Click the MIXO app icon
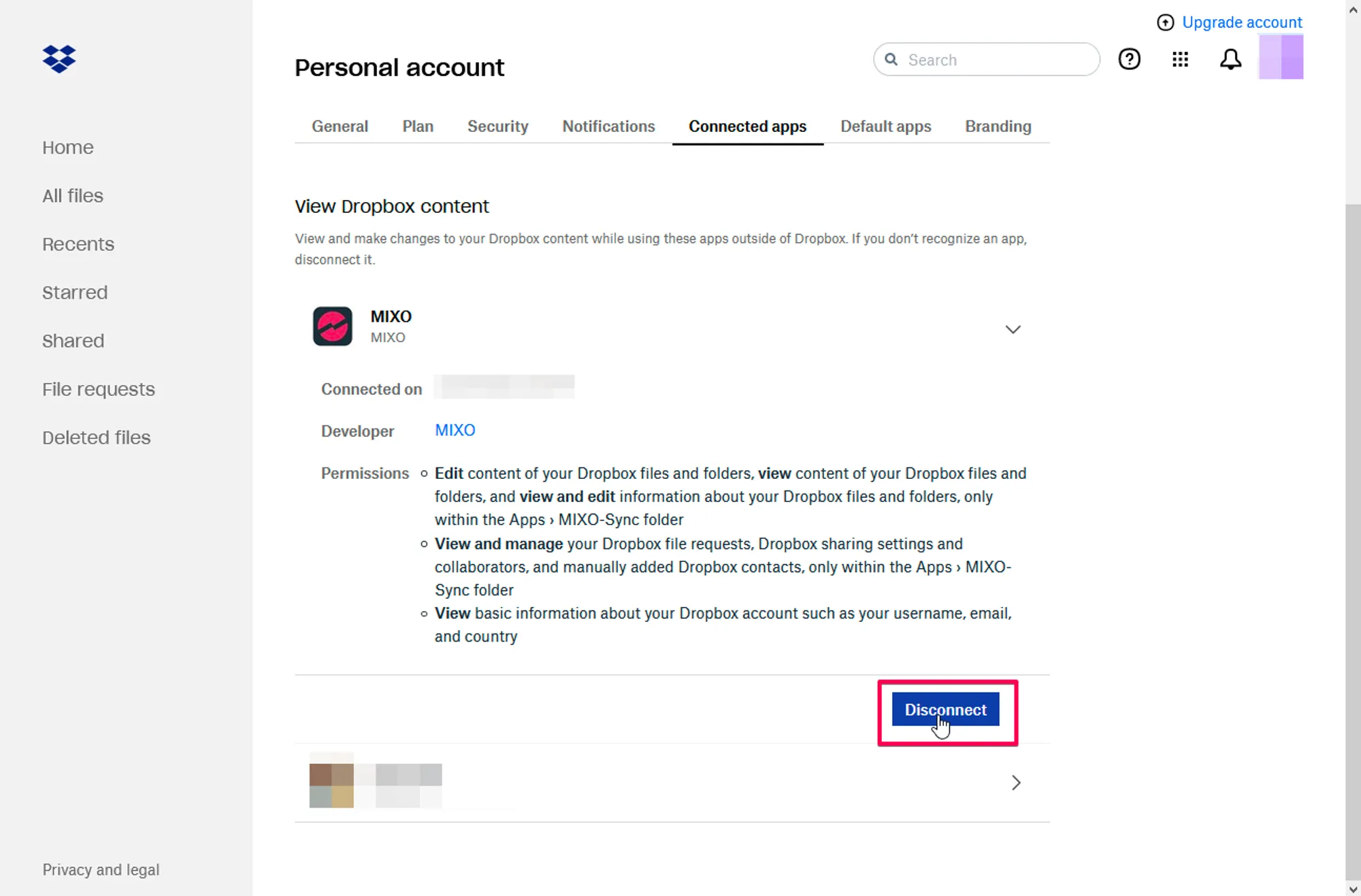The image size is (1361, 896). coord(332,327)
